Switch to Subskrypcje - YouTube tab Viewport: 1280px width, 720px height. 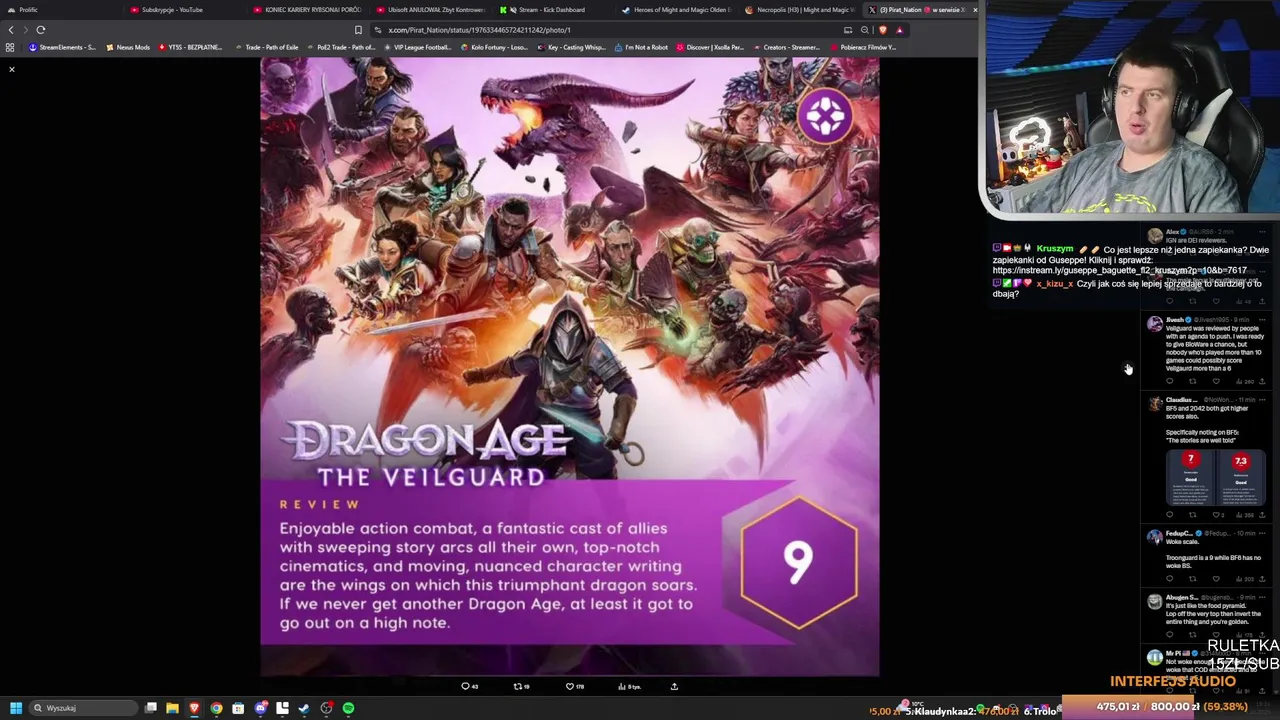[x=183, y=10]
